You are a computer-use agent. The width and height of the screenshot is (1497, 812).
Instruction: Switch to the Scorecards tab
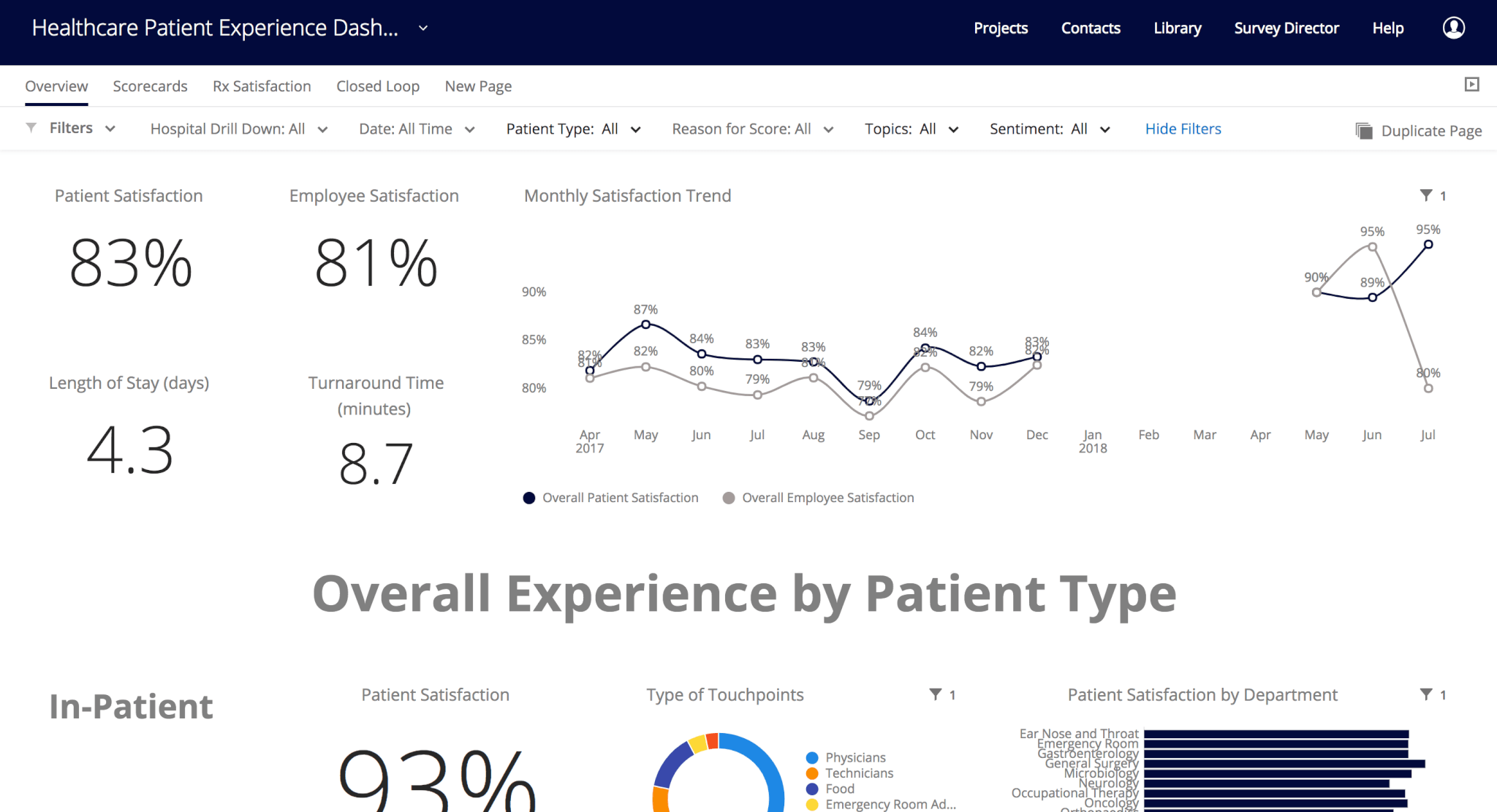coord(150,86)
